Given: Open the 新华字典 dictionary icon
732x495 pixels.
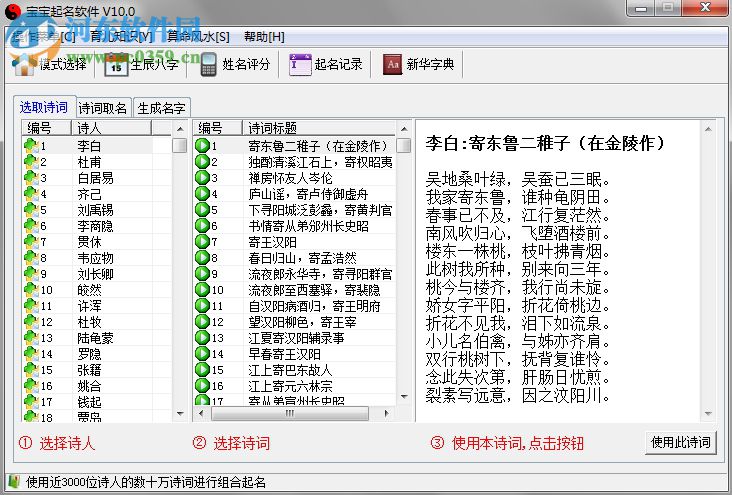Looking at the screenshot, I should (392, 64).
